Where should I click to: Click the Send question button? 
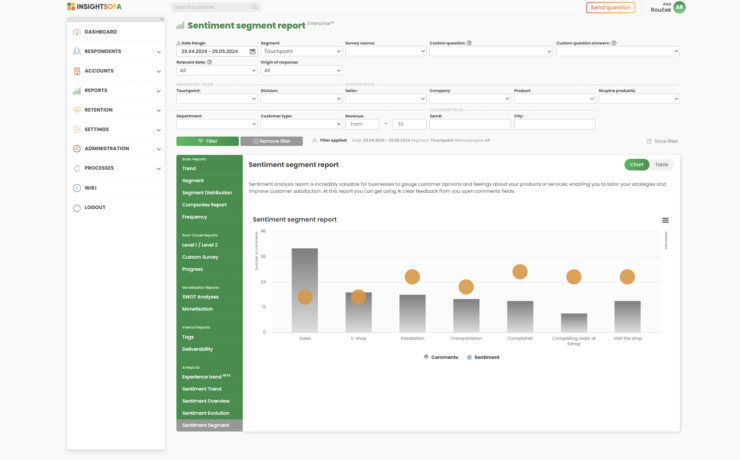pos(610,8)
